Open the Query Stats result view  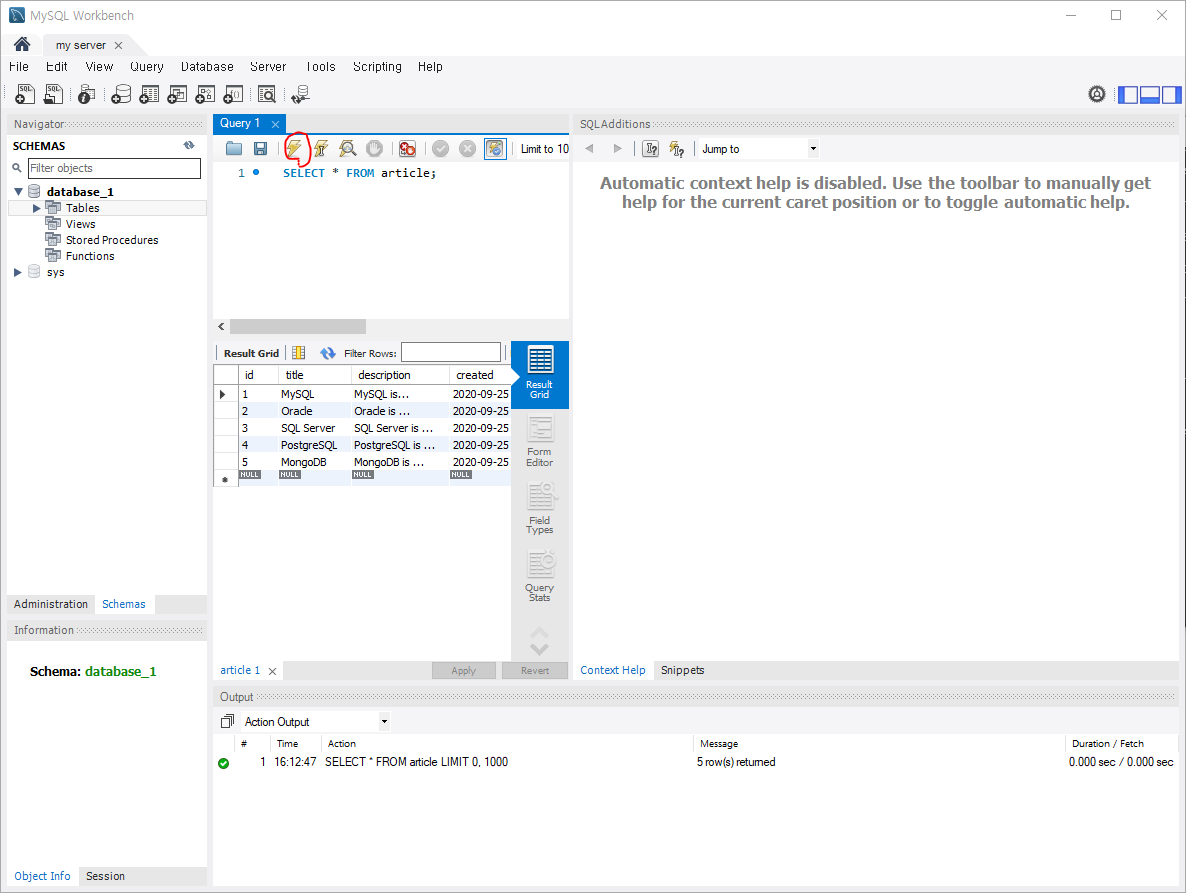[539, 576]
